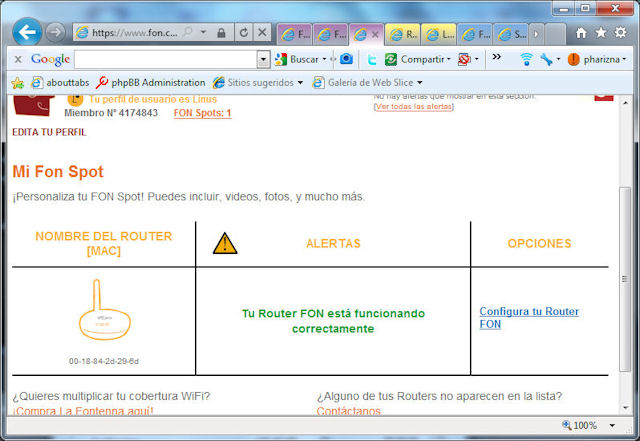Click the Twitter bird icon
This screenshot has width=640, height=441.
pyautogui.click(x=371, y=60)
